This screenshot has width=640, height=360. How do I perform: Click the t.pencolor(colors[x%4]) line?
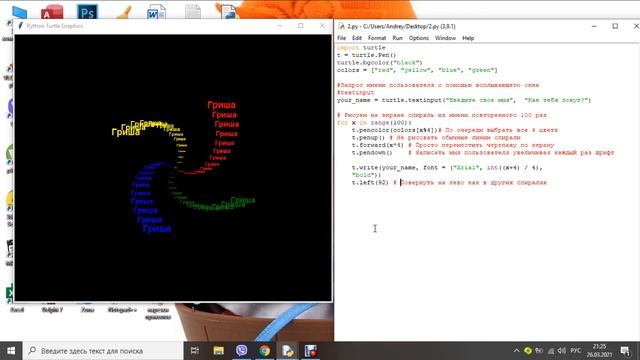pos(455,130)
